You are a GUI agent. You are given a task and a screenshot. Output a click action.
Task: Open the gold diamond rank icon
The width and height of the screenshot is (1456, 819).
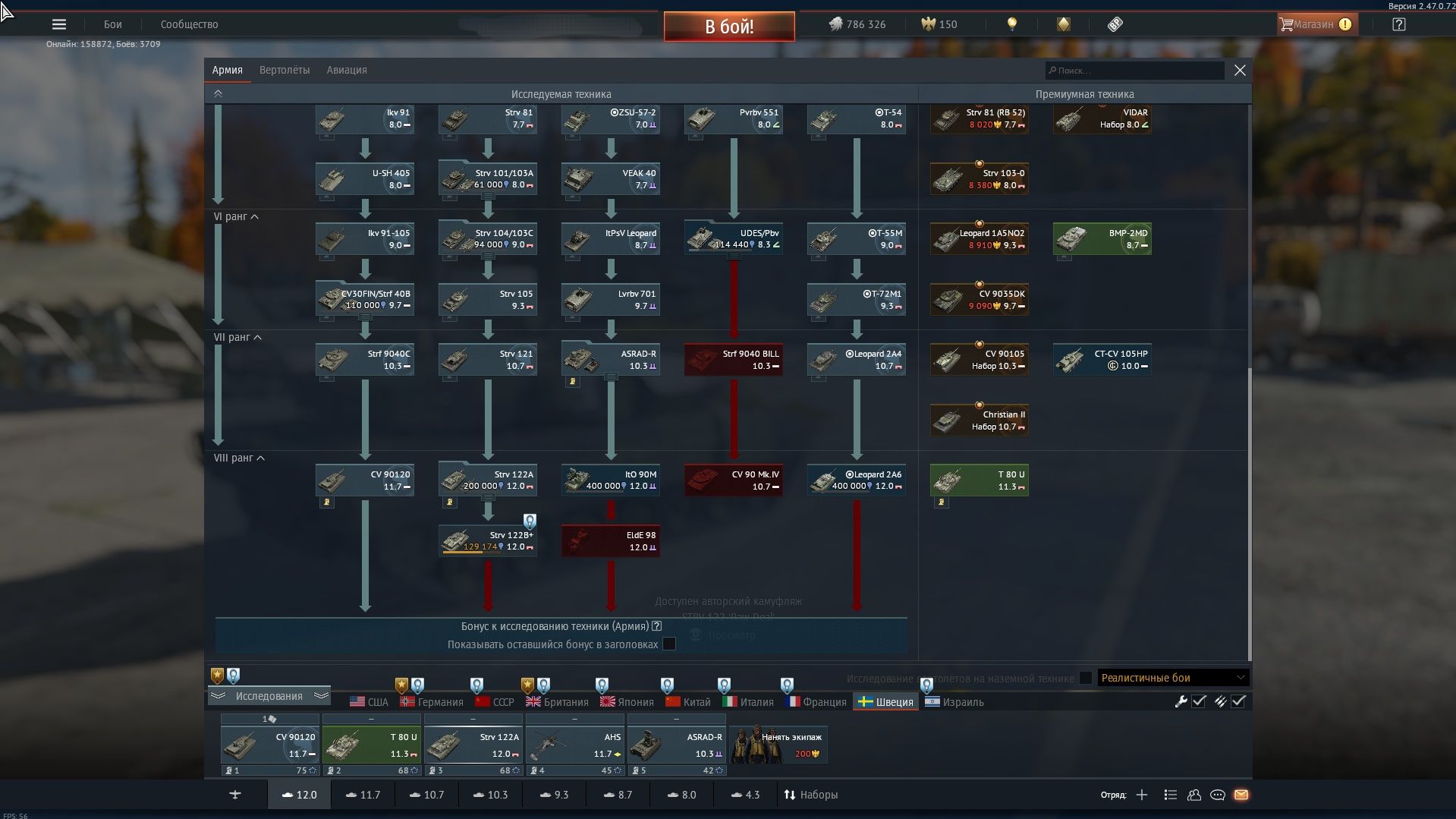[x=1064, y=24]
